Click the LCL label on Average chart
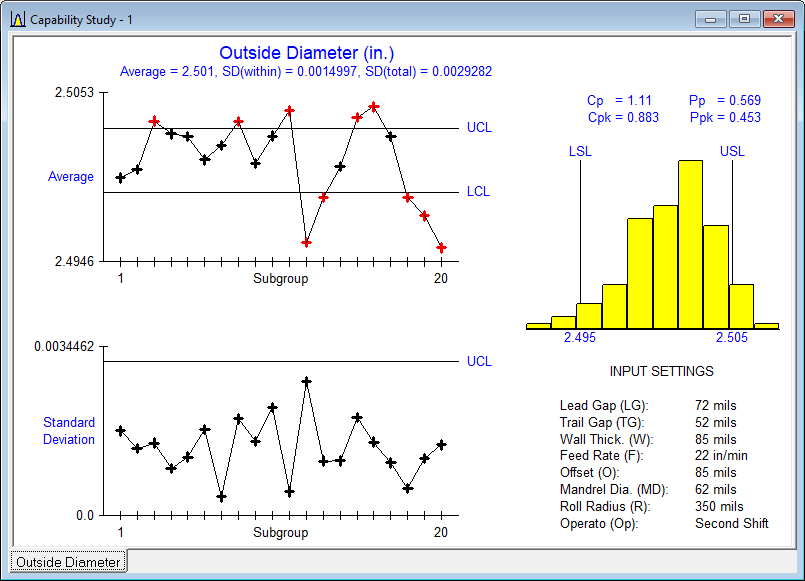 pyautogui.click(x=478, y=191)
